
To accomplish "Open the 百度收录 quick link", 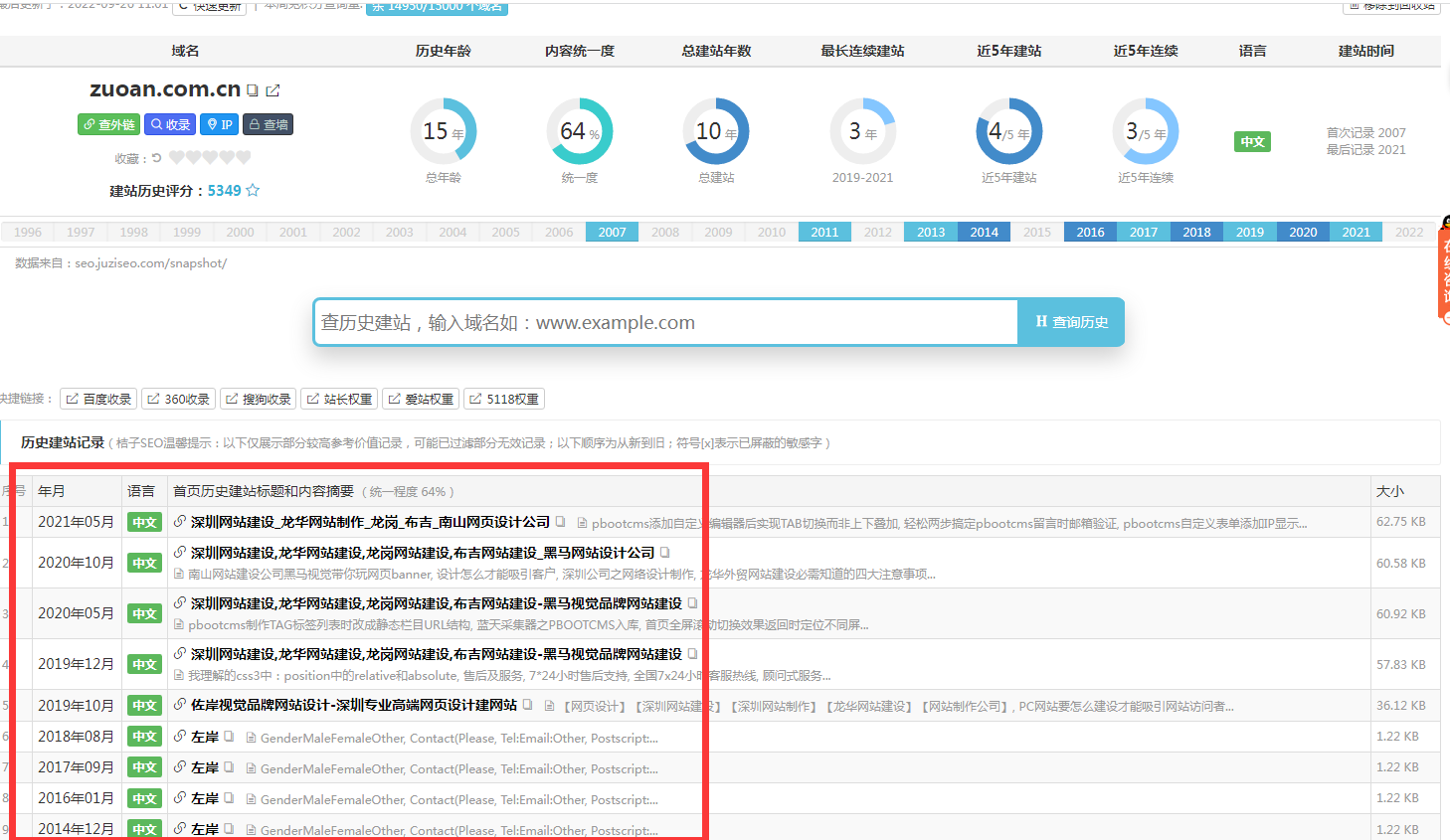I will click(x=98, y=399).
